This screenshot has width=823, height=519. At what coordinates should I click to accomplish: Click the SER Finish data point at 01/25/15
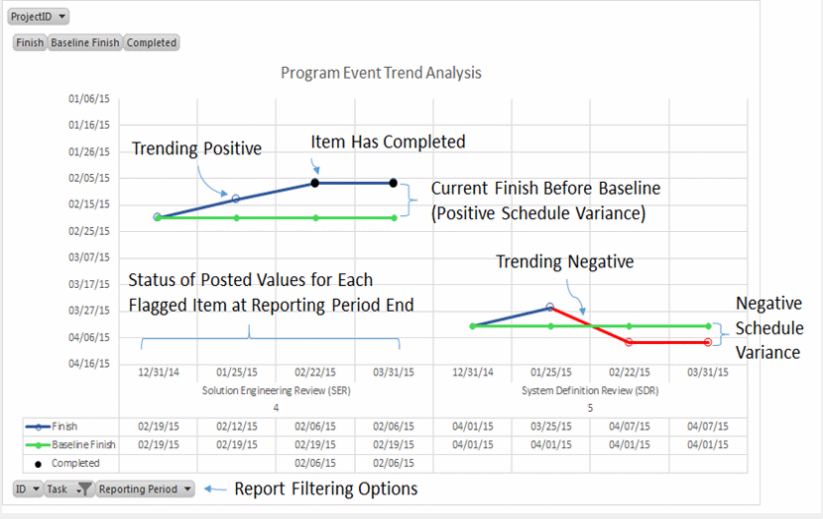point(236,199)
